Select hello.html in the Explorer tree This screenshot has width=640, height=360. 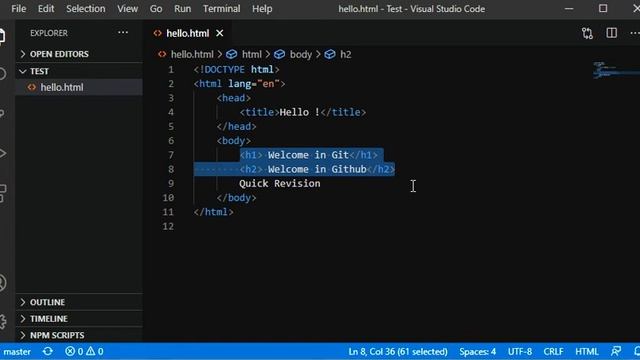tap(79, 87)
